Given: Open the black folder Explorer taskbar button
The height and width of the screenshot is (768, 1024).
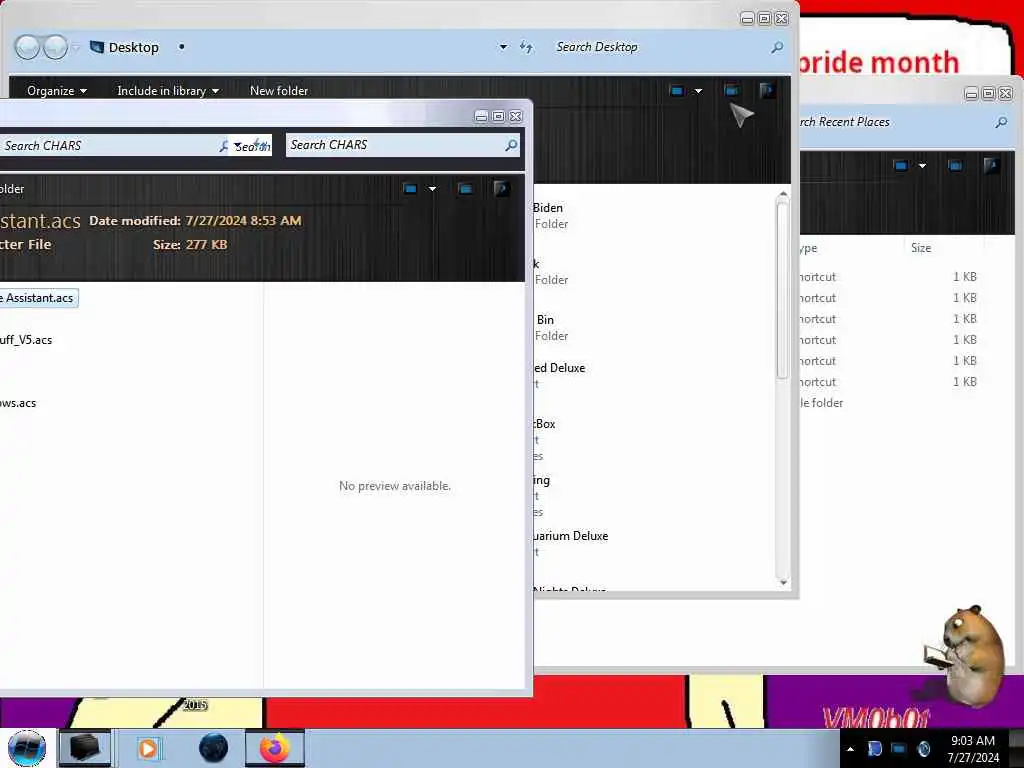Looking at the screenshot, I should click(85, 748).
